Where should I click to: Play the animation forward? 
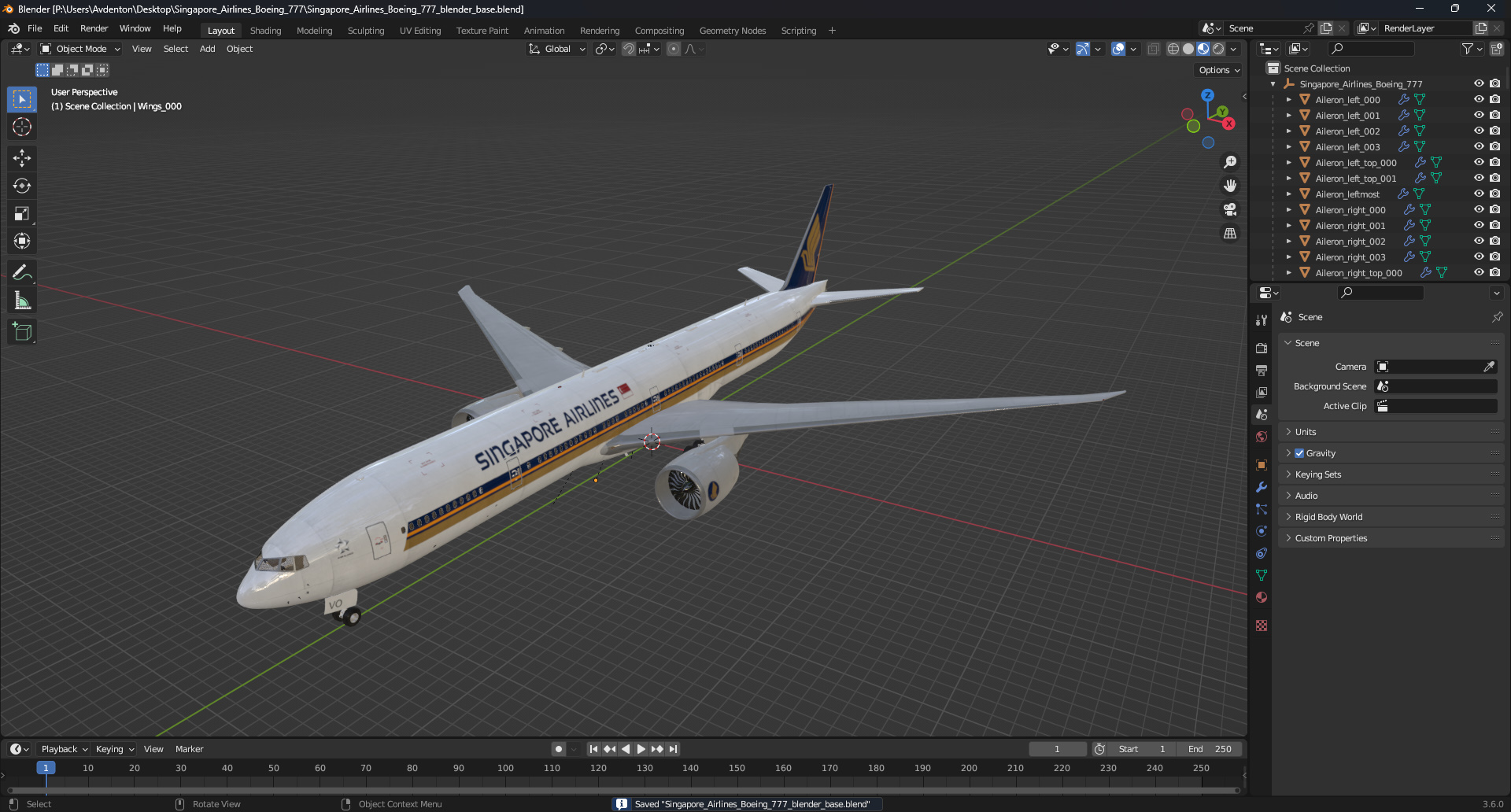coord(641,749)
